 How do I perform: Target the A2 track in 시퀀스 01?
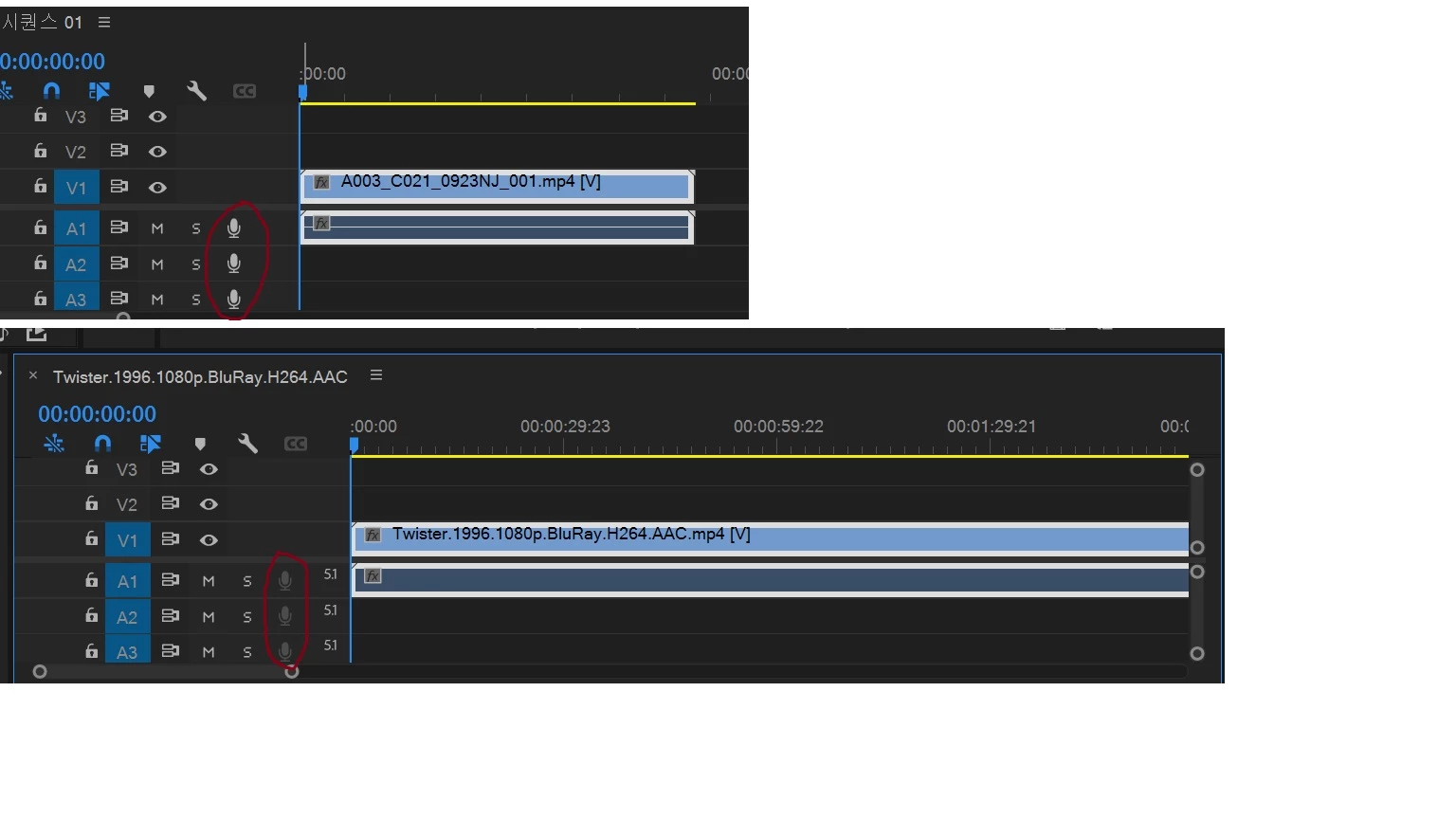76,264
